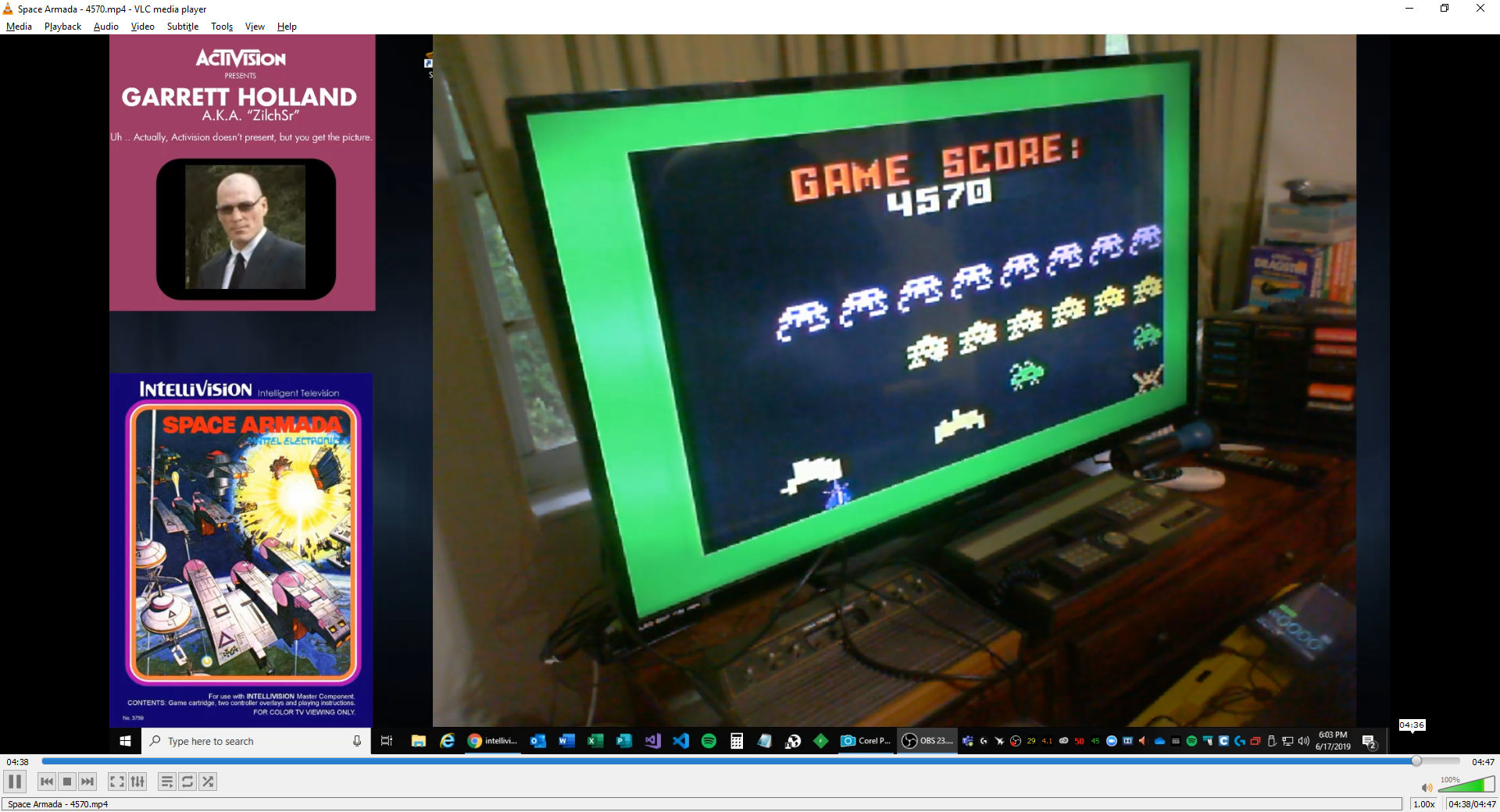Enter fullscreen video mode
The width and height of the screenshot is (1500, 812).
pos(117,782)
